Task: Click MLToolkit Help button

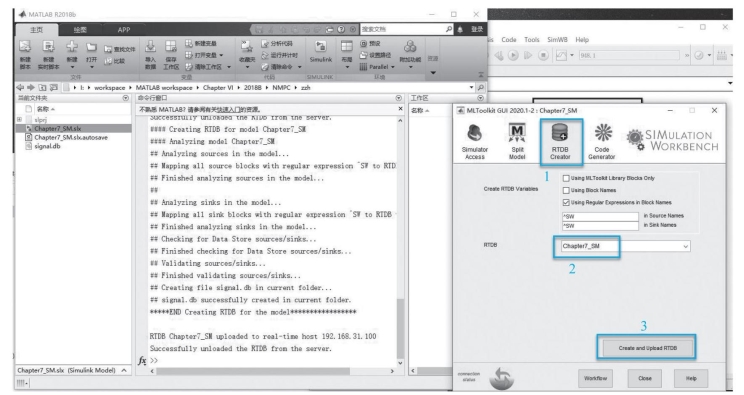Action: 691,378
